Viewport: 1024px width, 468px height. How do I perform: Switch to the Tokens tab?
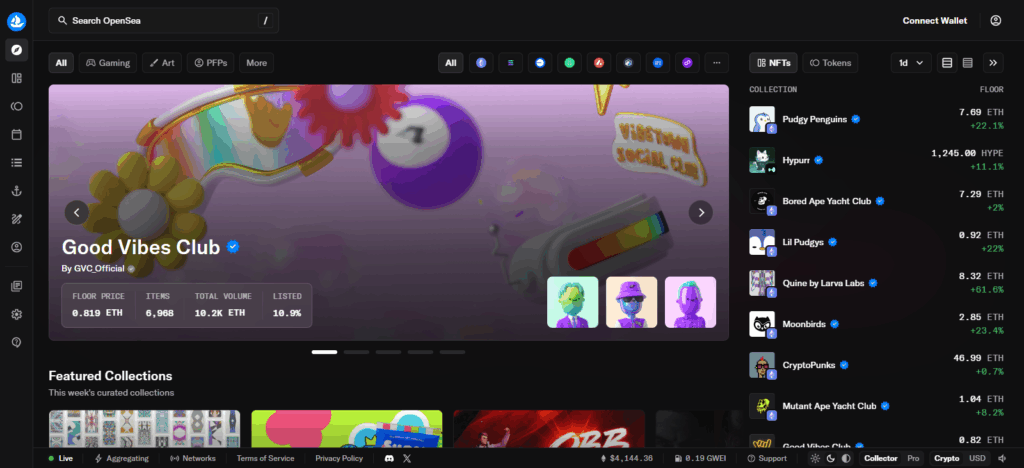coord(830,63)
